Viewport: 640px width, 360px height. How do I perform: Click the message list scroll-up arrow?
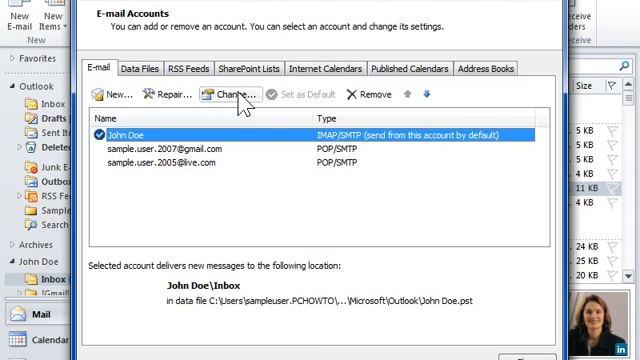(x=629, y=84)
